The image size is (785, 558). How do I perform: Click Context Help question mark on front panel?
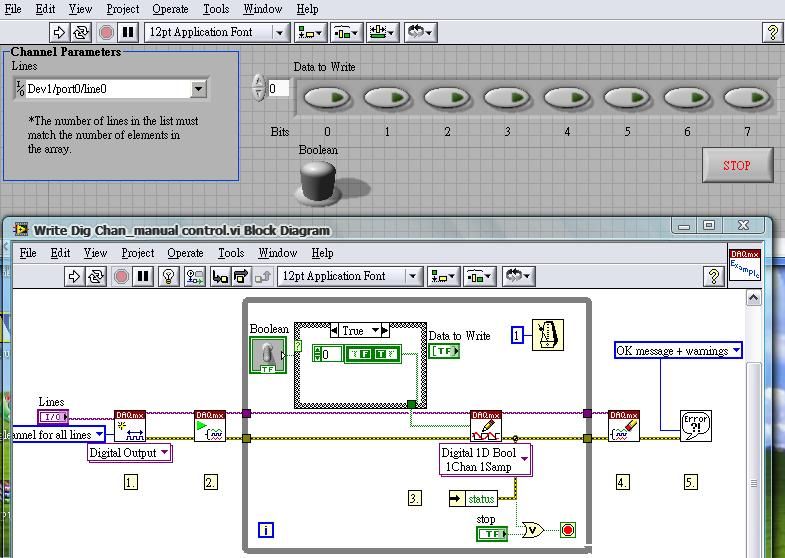pyautogui.click(x=772, y=32)
